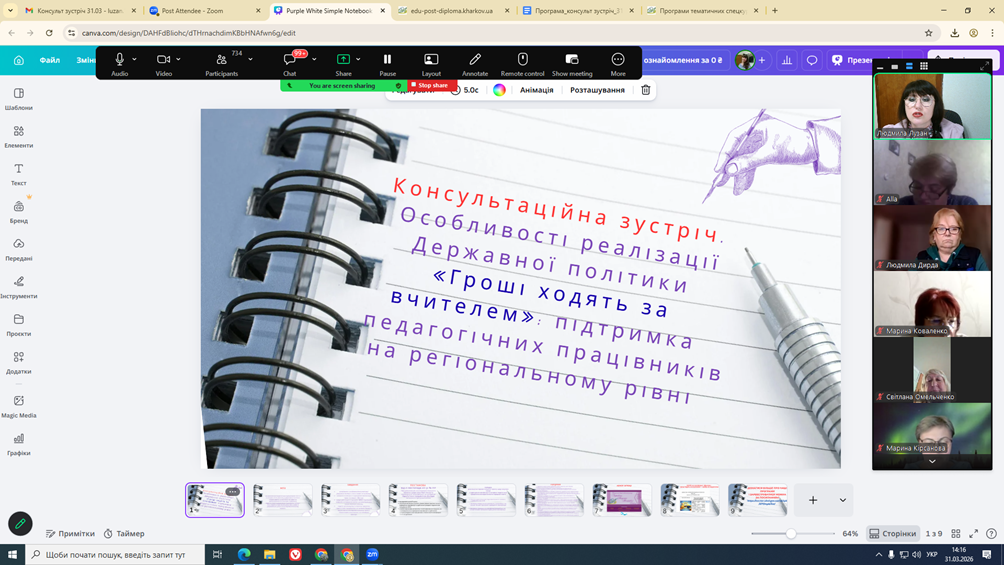Expand the Share options arrow in Zoom

tap(359, 59)
